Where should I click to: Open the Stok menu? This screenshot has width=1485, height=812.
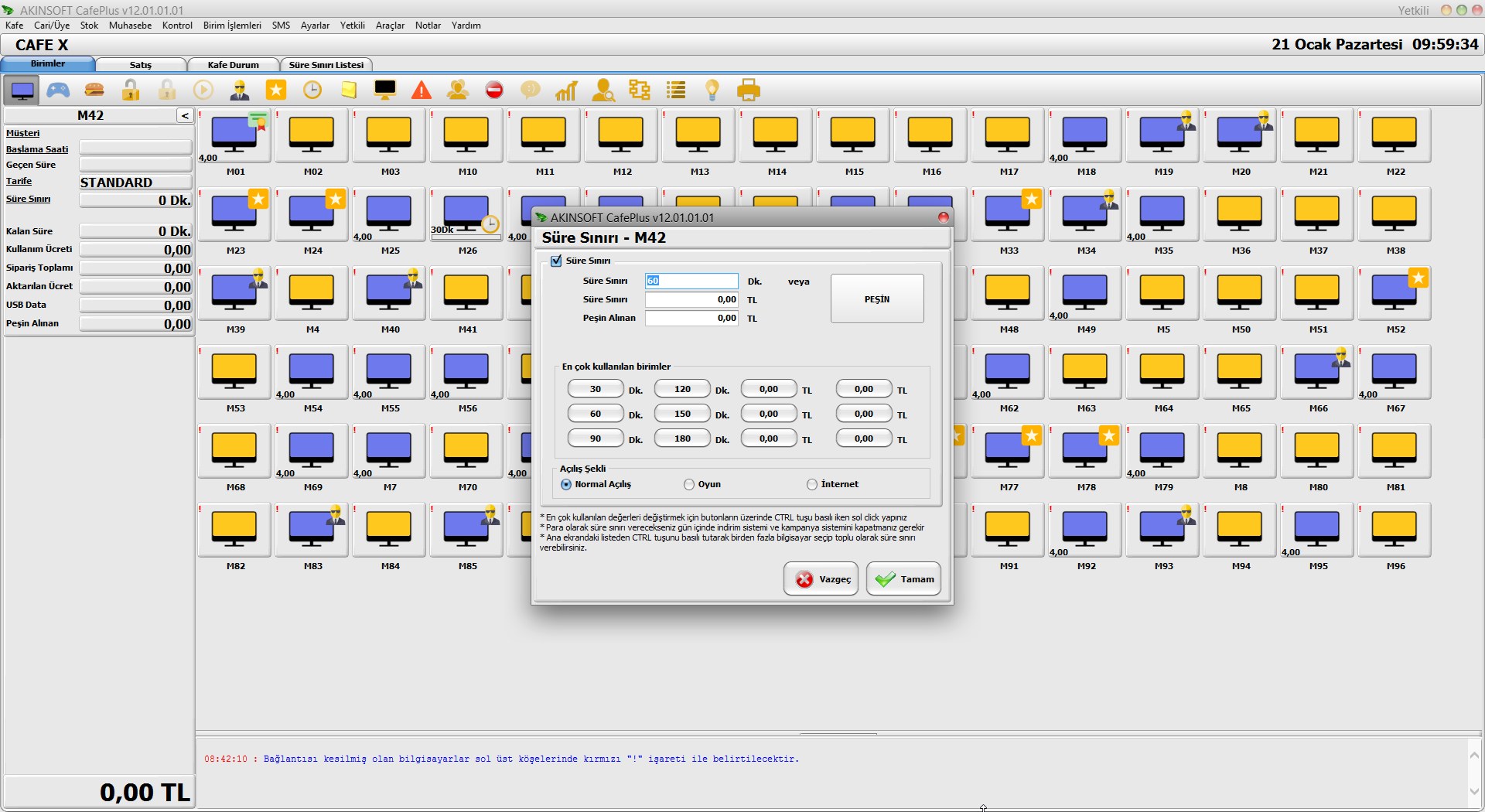pos(89,26)
